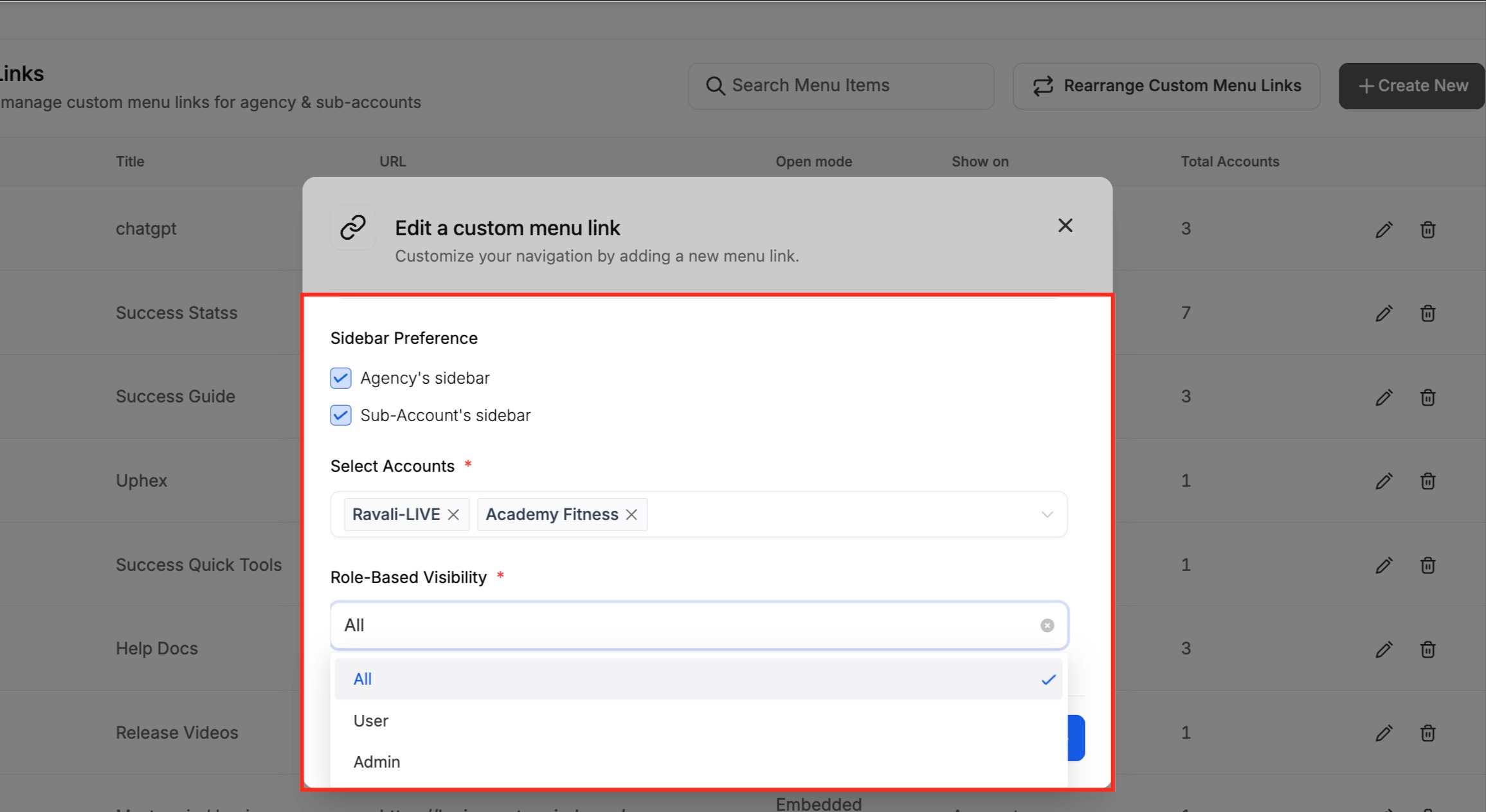This screenshot has height=812, width=1486.
Task: Edit the Help Docs menu link
Action: coord(1384,649)
